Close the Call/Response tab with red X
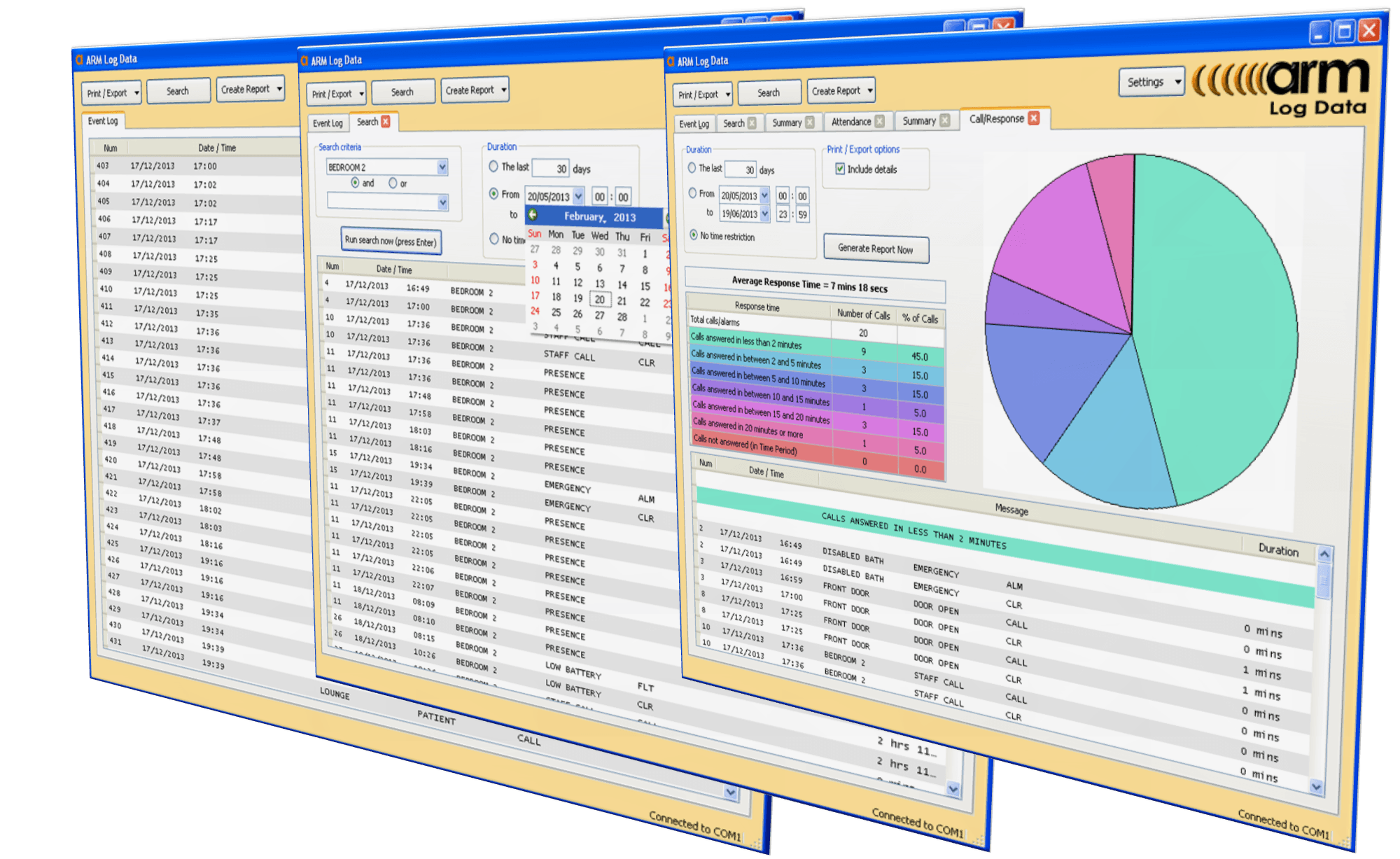1400x859 pixels. pos(1034,118)
